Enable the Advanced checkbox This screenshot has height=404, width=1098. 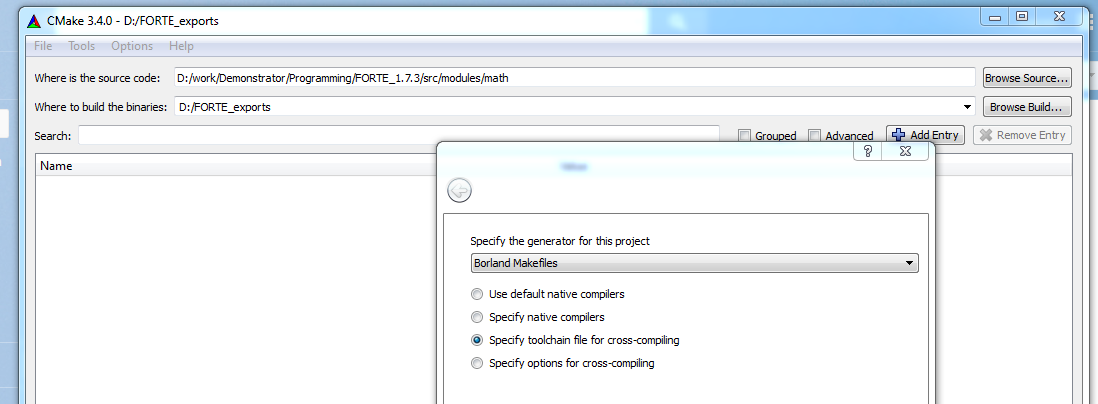pos(814,136)
